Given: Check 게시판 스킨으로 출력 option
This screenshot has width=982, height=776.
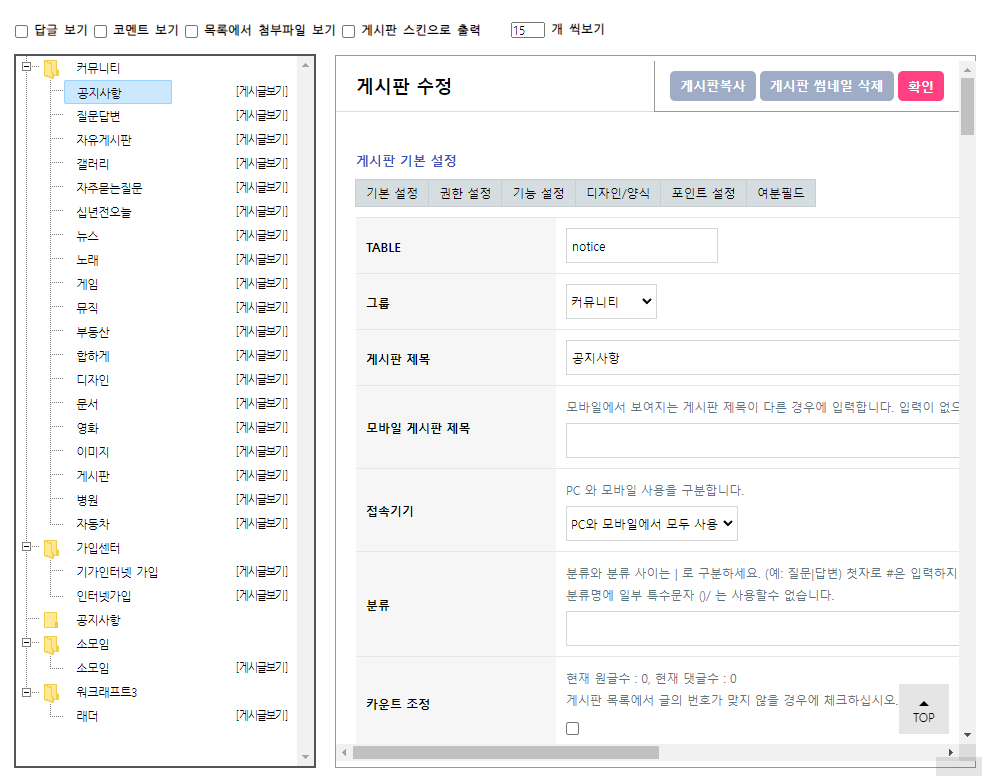Looking at the screenshot, I should point(349,31).
